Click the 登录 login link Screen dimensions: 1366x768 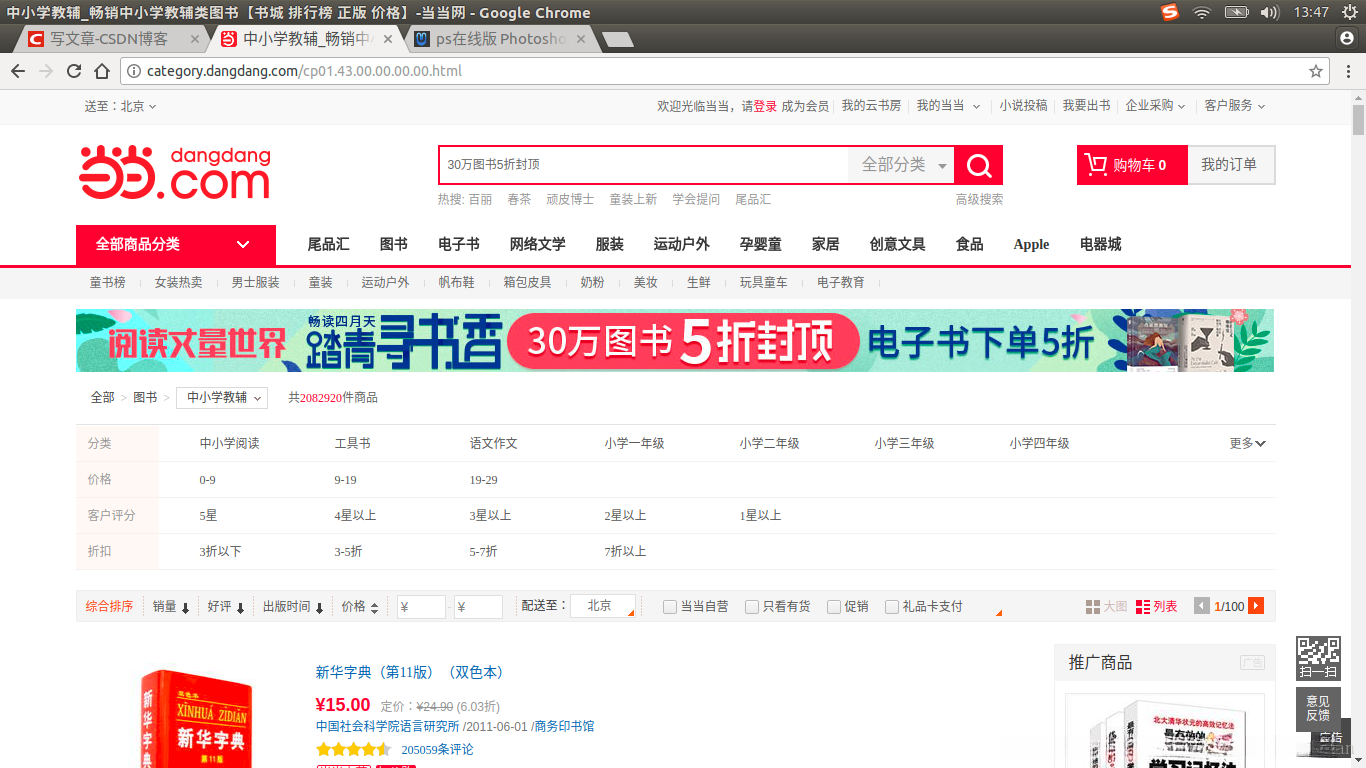coord(765,106)
